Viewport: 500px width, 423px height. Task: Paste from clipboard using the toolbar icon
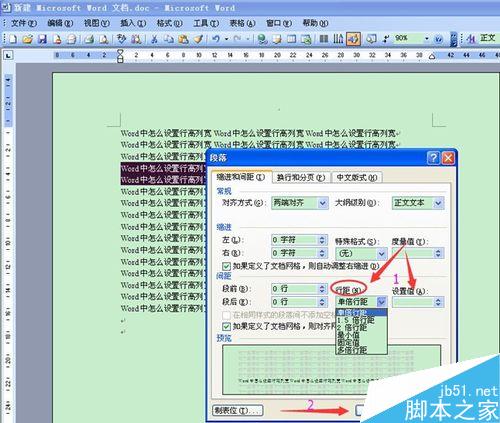point(183,39)
